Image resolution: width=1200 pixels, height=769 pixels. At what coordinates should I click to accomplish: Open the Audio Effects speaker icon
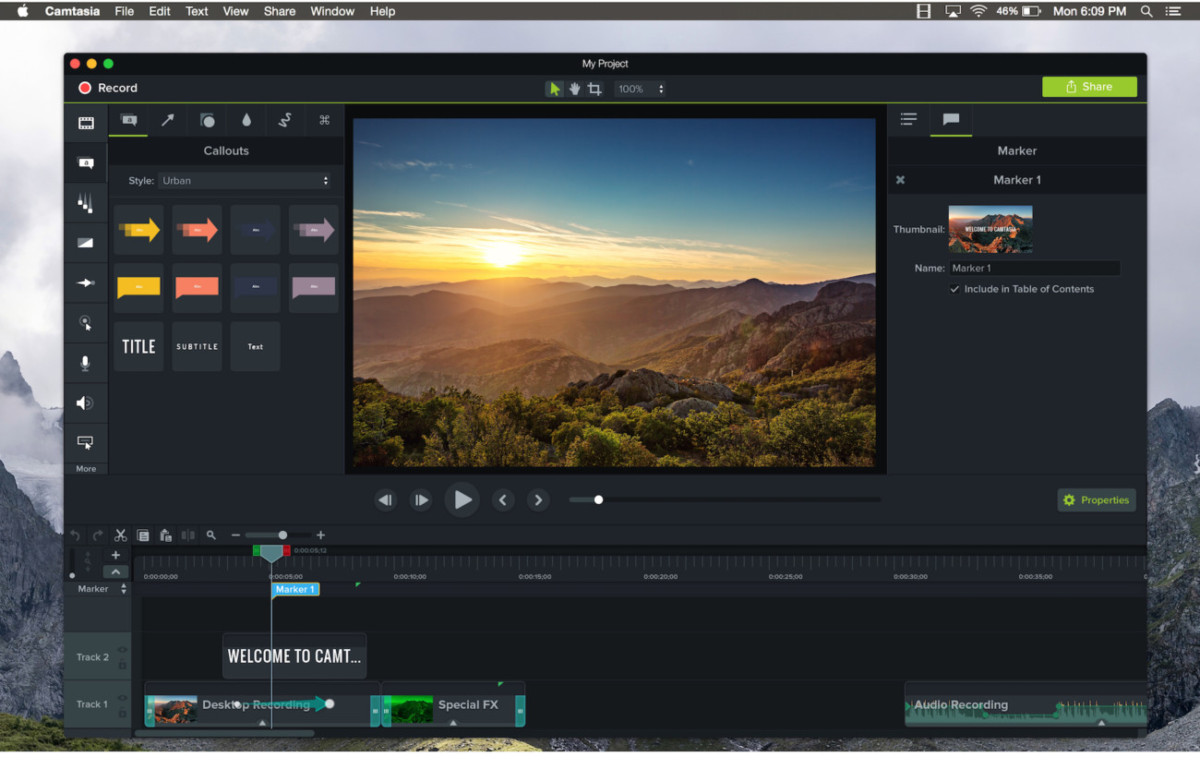coord(86,403)
